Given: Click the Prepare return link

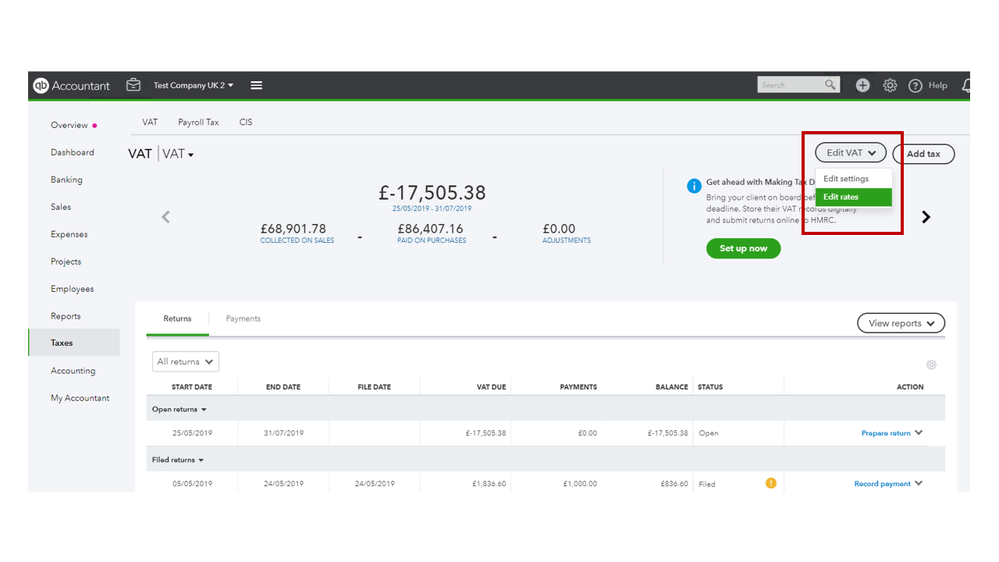Looking at the screenshot, I should click(886, 433).
